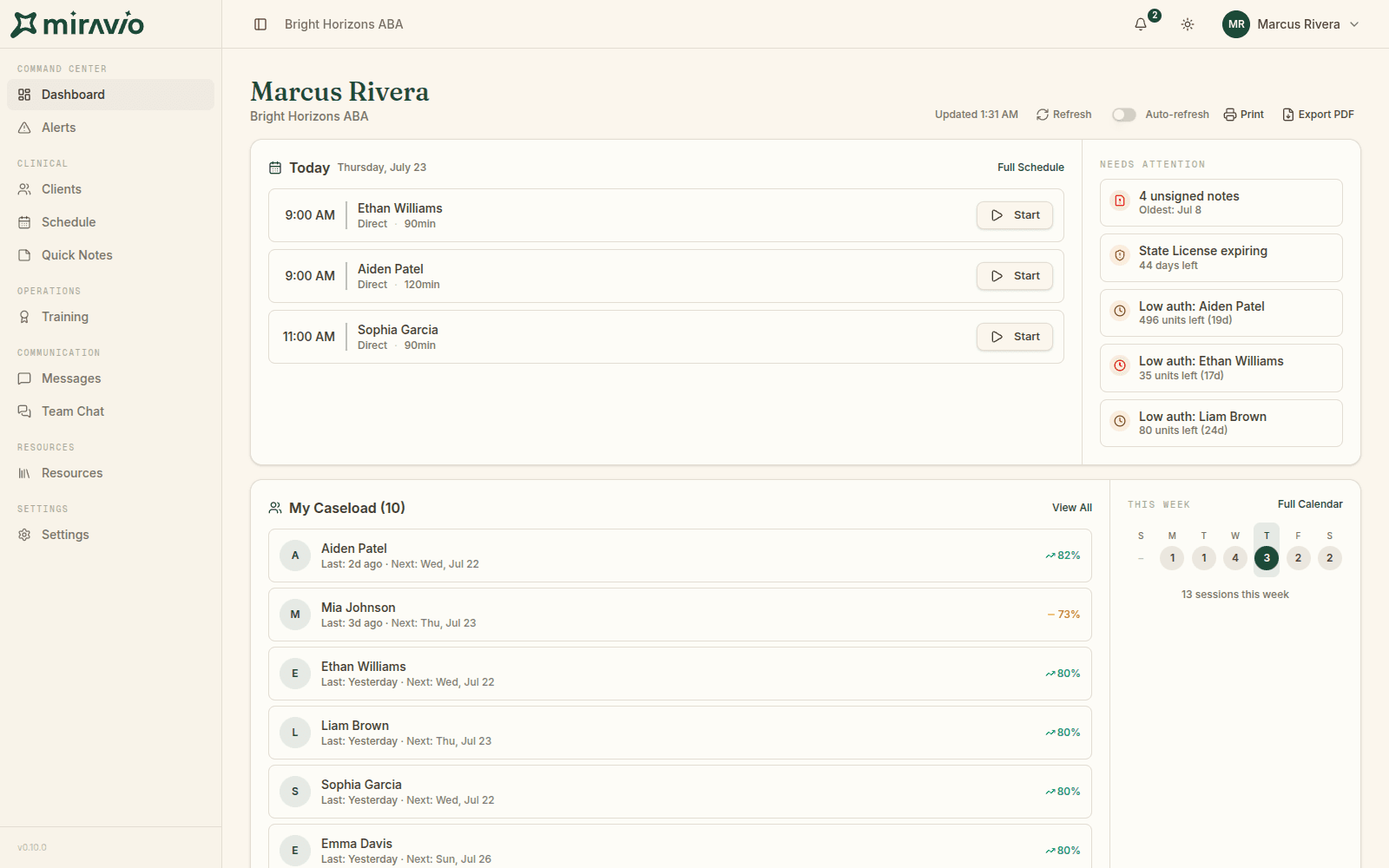Select Wednesday with 4 sessions
This screenshot has height=868, width=1389.
[1235, 558]
